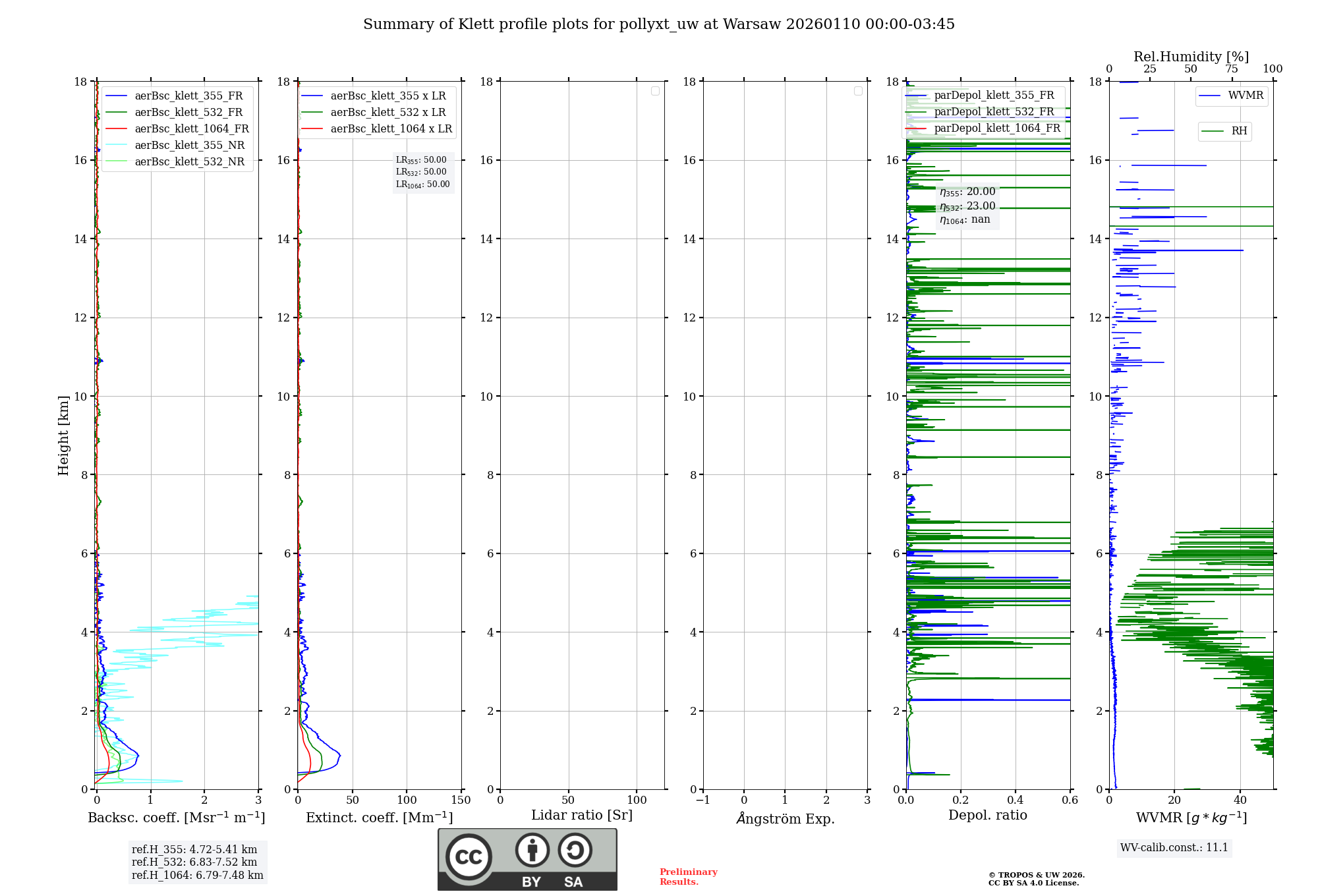1318x896 pixels.
Task: Click the parDepol_klett_532_FR legend label
Action: coord(994,112)
